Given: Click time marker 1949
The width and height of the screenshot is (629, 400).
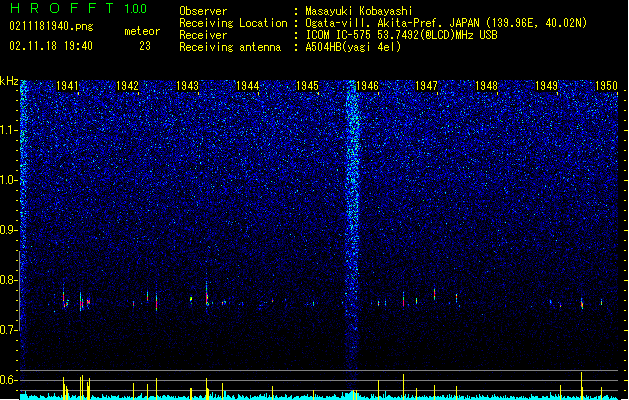Looking at the screenshot, I should point(546,86).
